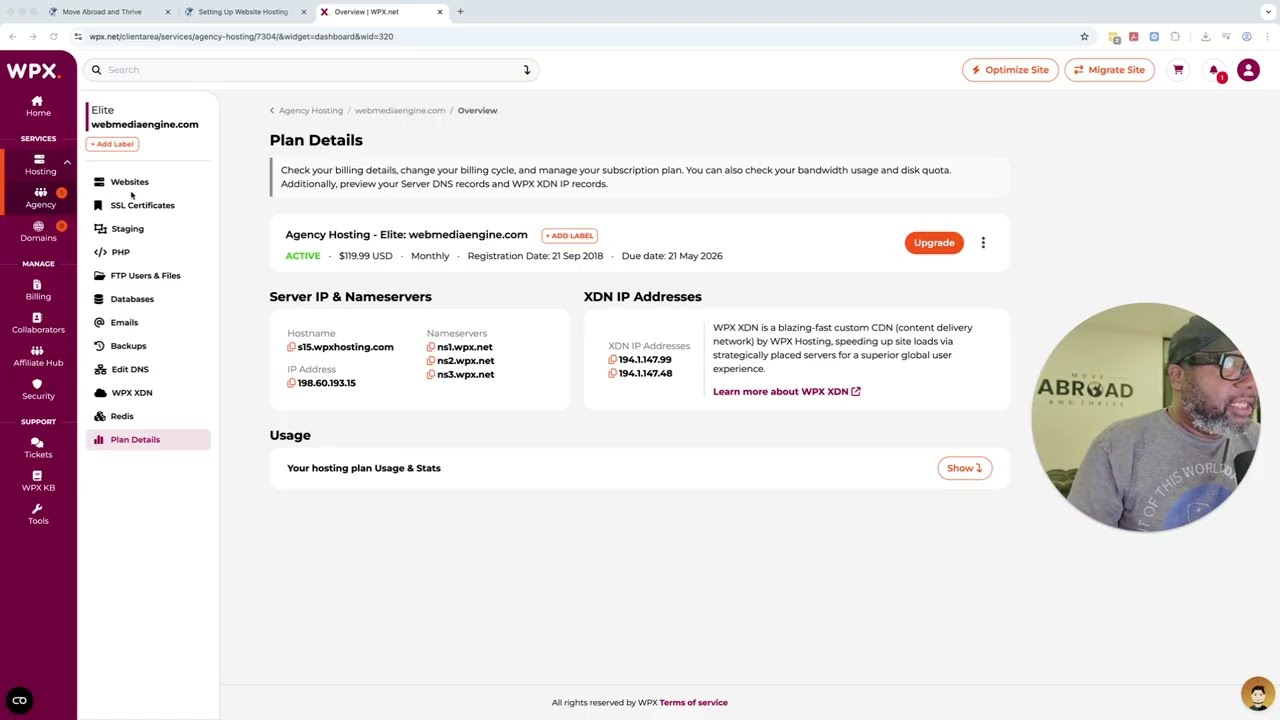
Task: Click the Upgrade button
Action: 934,243
